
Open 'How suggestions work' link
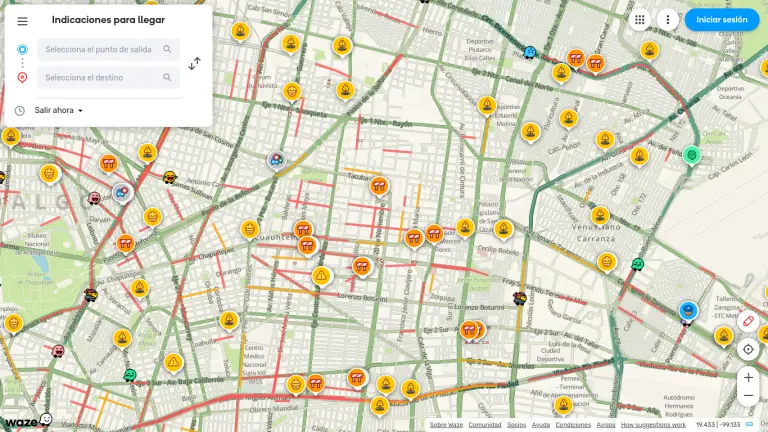pos(653,425)
